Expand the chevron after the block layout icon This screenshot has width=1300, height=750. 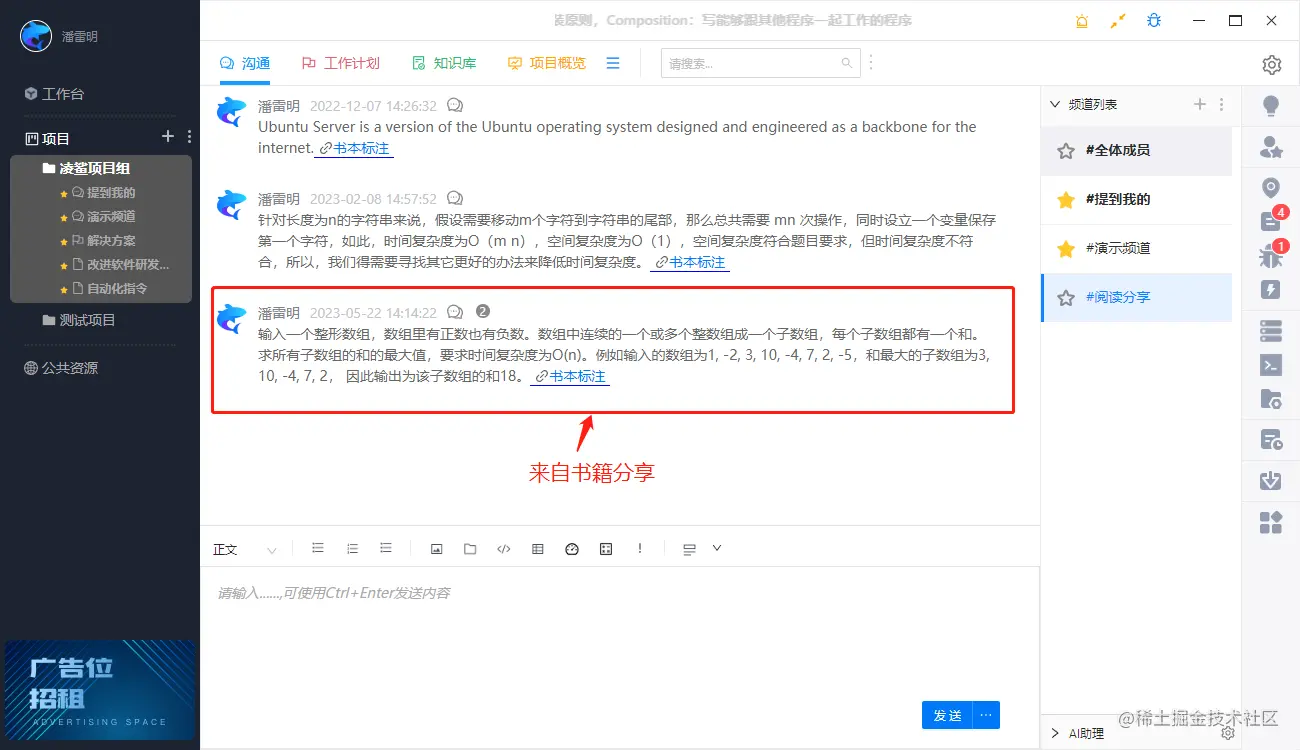pos(716,548)
